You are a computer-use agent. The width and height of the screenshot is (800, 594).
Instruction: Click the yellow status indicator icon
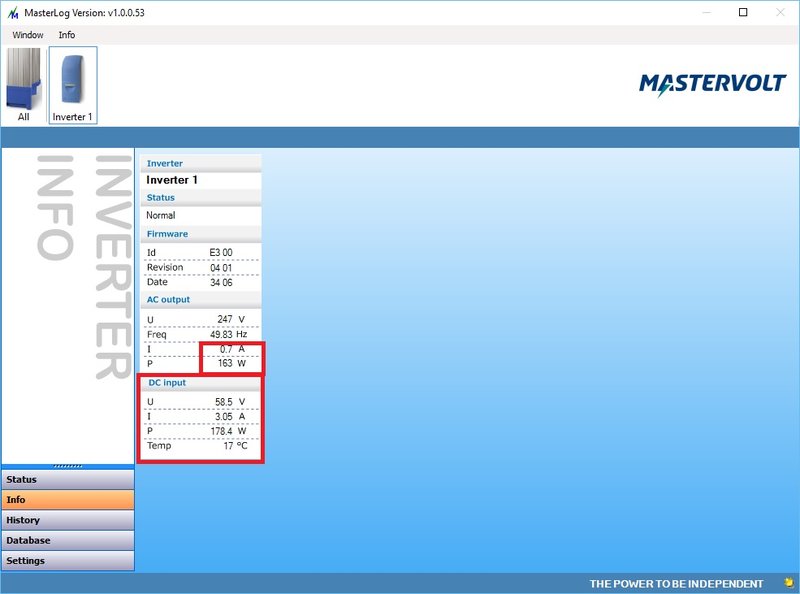point(790,582)
